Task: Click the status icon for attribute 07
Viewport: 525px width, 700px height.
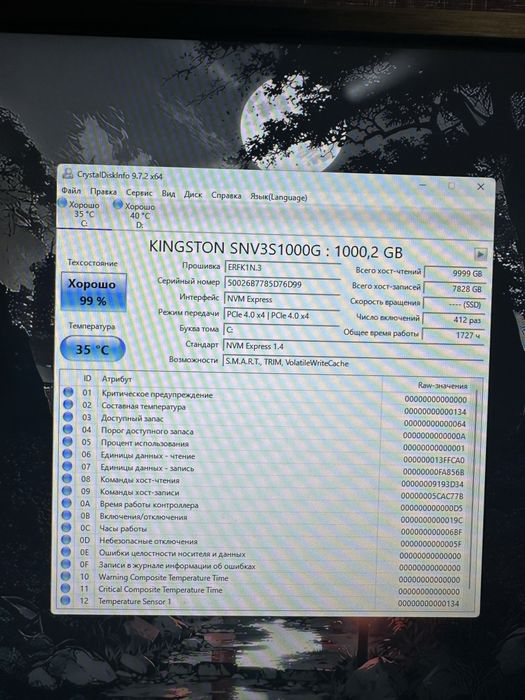Action: [67, 466]
